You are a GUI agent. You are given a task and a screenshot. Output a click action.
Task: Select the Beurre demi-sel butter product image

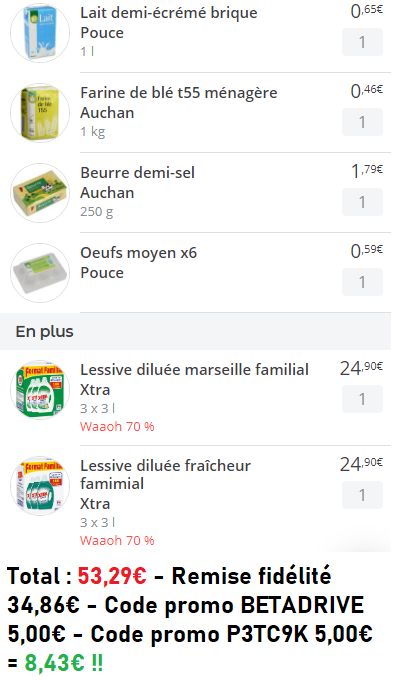point(40,193)
